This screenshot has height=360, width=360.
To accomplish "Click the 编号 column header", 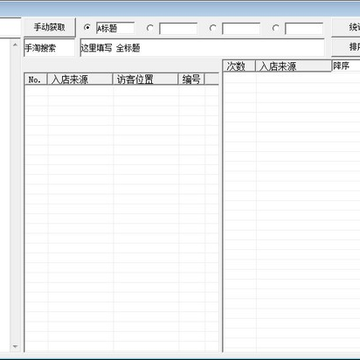I will (191, 79).
